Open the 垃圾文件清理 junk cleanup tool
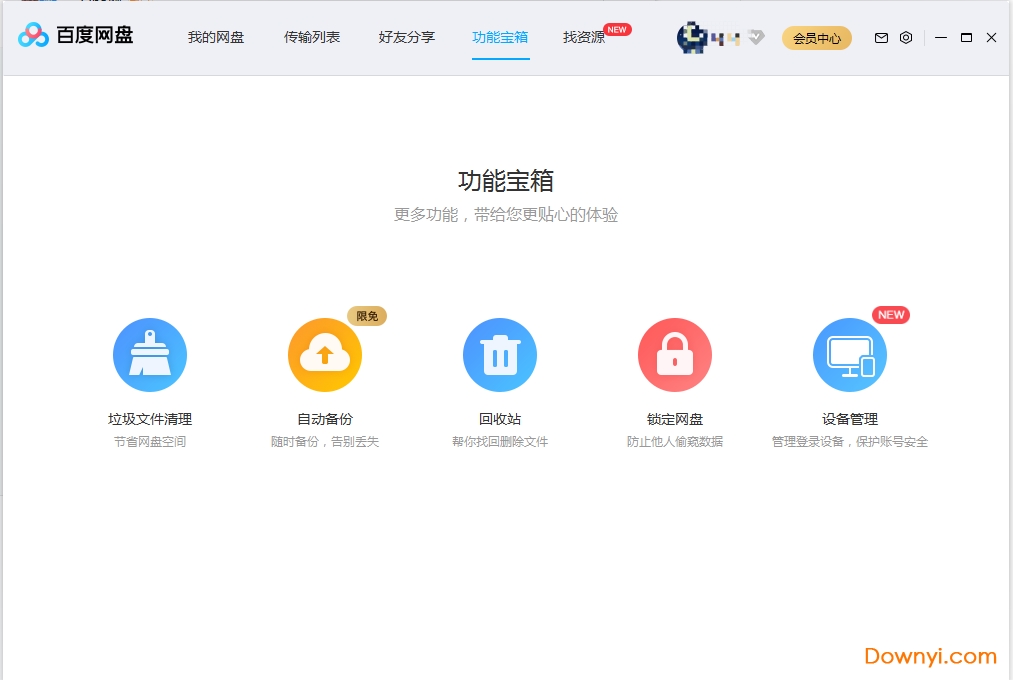Screen dimensions: 1013x680 click(x=150, y=354)
